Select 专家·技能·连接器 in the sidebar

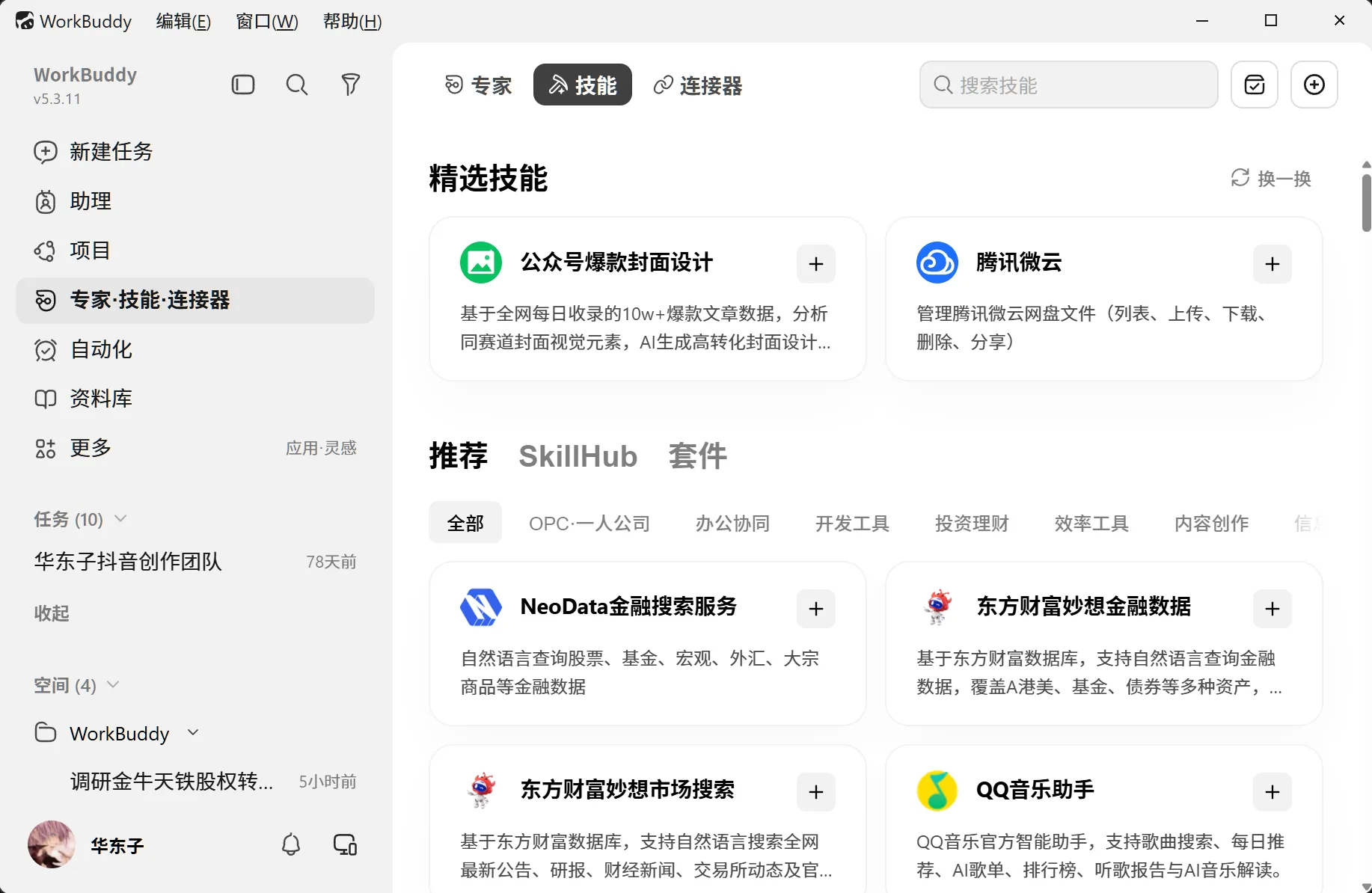195,300
